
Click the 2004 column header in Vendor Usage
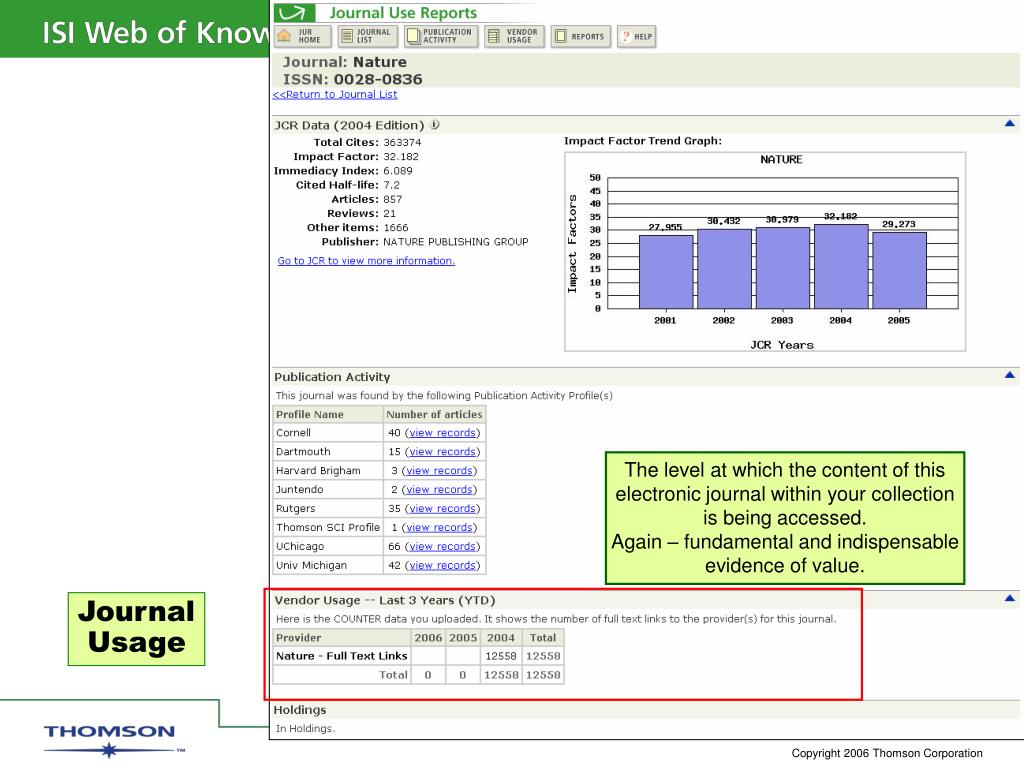(x=501, y=638)
